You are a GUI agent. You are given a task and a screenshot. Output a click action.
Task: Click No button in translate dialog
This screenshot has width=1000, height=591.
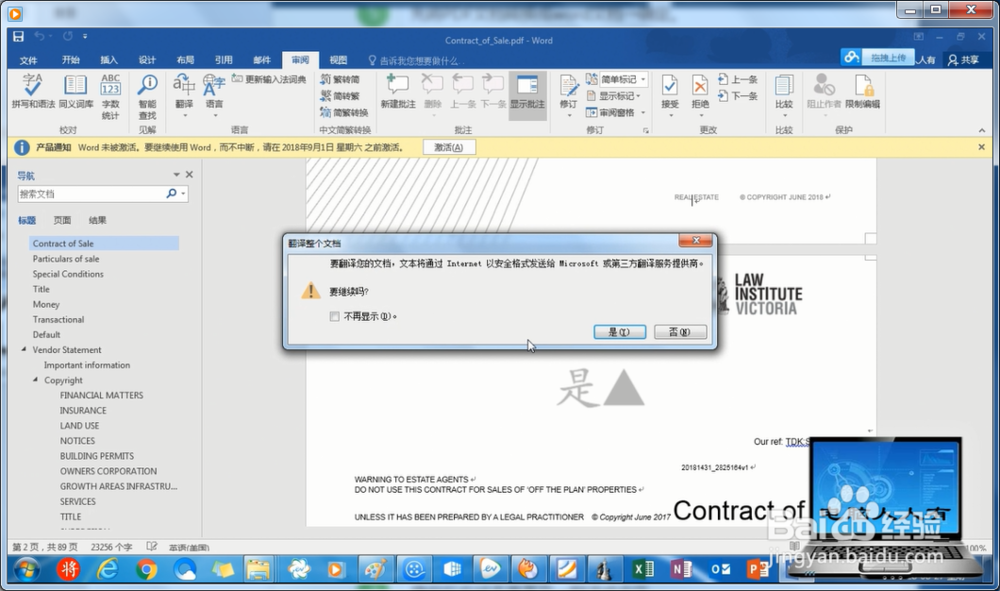tap(680, 332)
